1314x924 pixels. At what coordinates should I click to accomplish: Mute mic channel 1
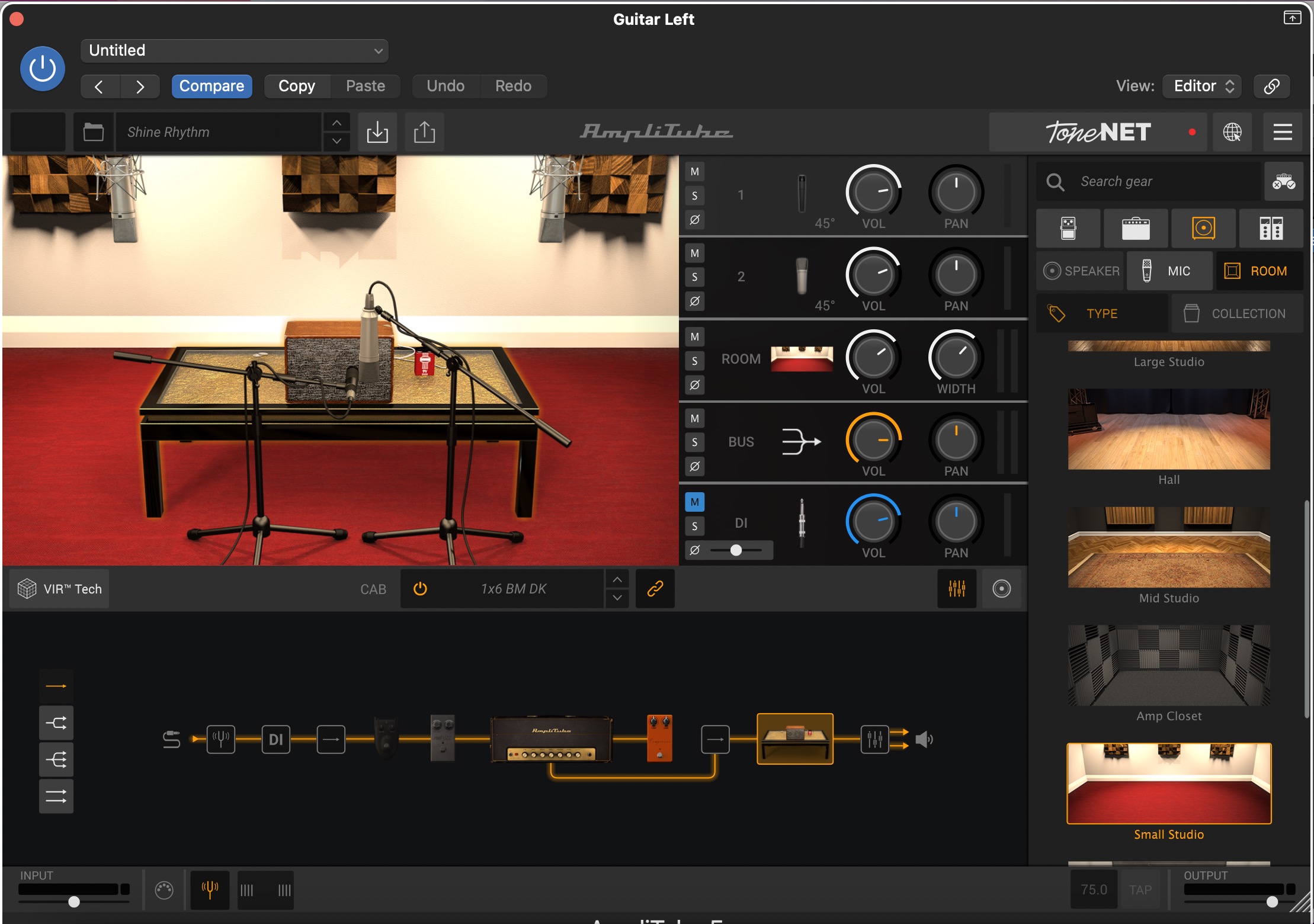(695, 172)
